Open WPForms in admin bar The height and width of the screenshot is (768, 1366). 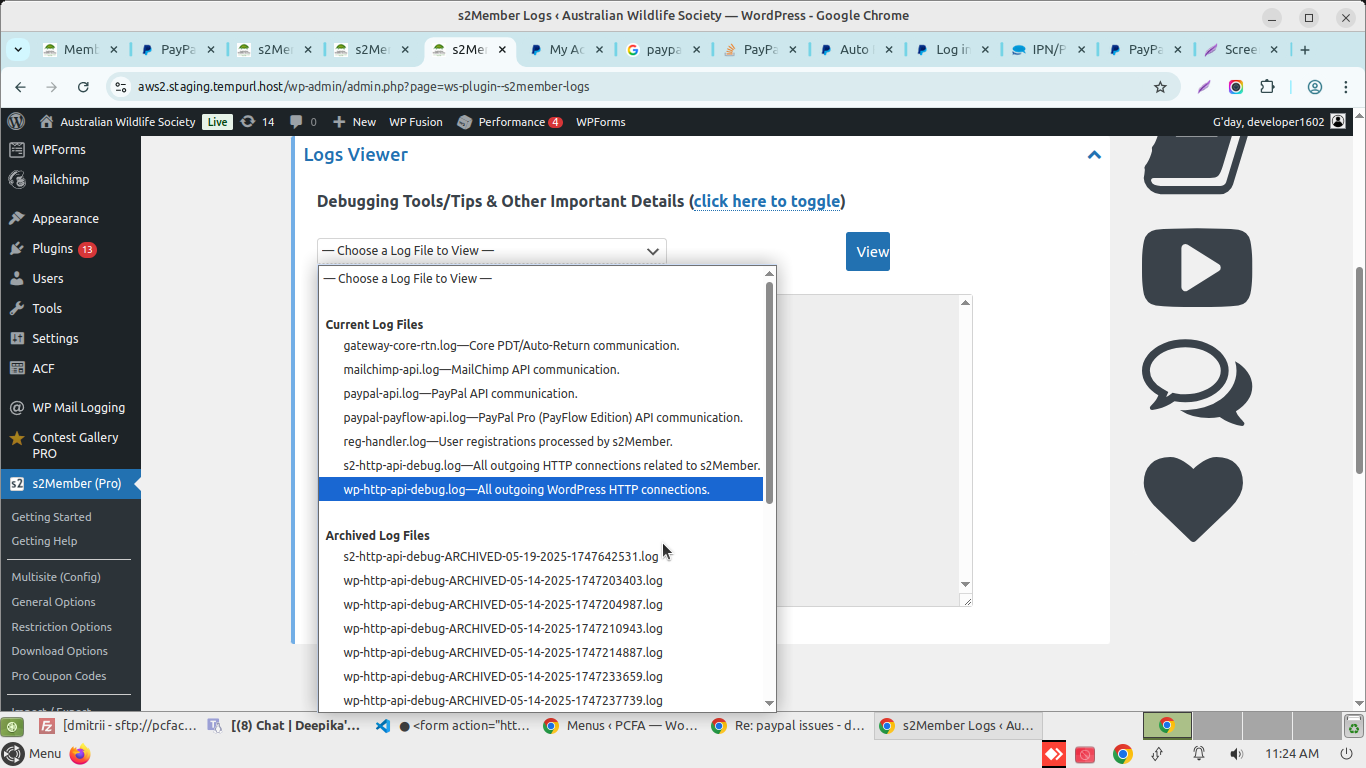tap(601, 122)
